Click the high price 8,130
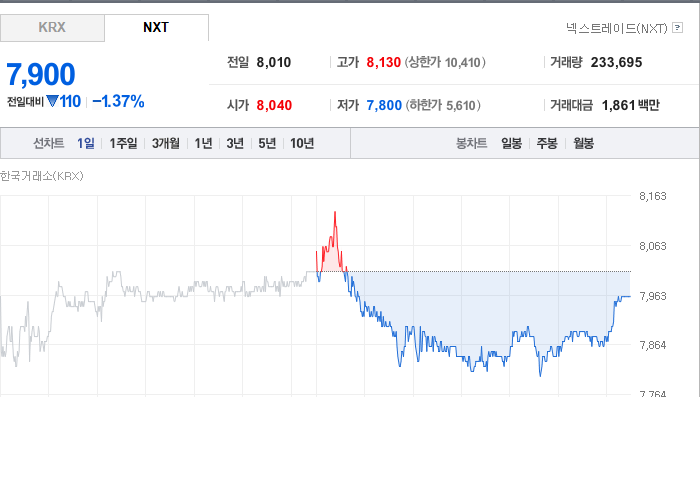 tap(383, 62)
